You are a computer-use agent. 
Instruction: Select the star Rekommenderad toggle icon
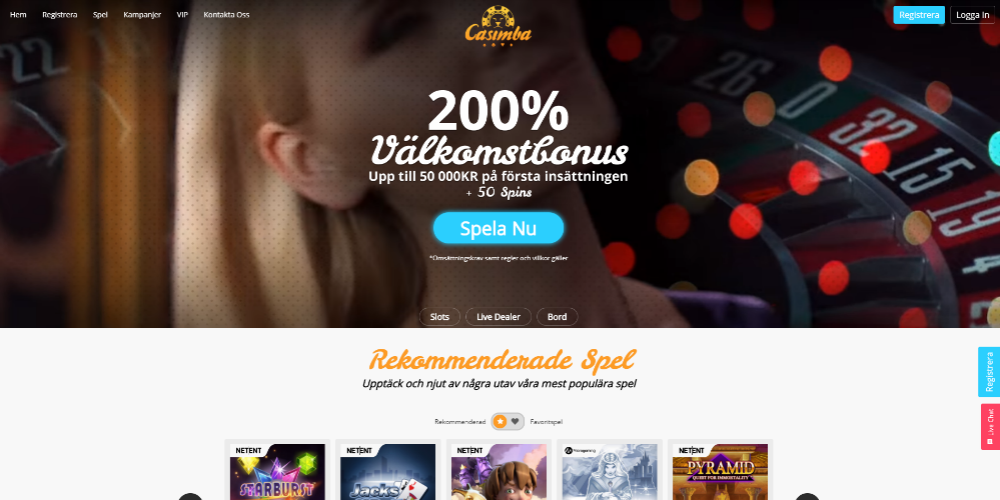click(x=501, y=422)
